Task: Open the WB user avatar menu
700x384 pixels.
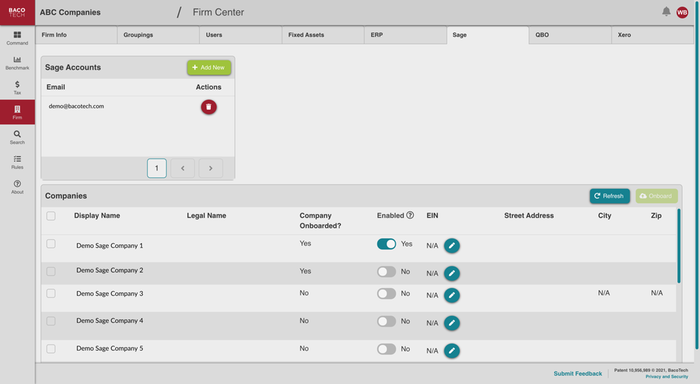Action: (682, 13)
